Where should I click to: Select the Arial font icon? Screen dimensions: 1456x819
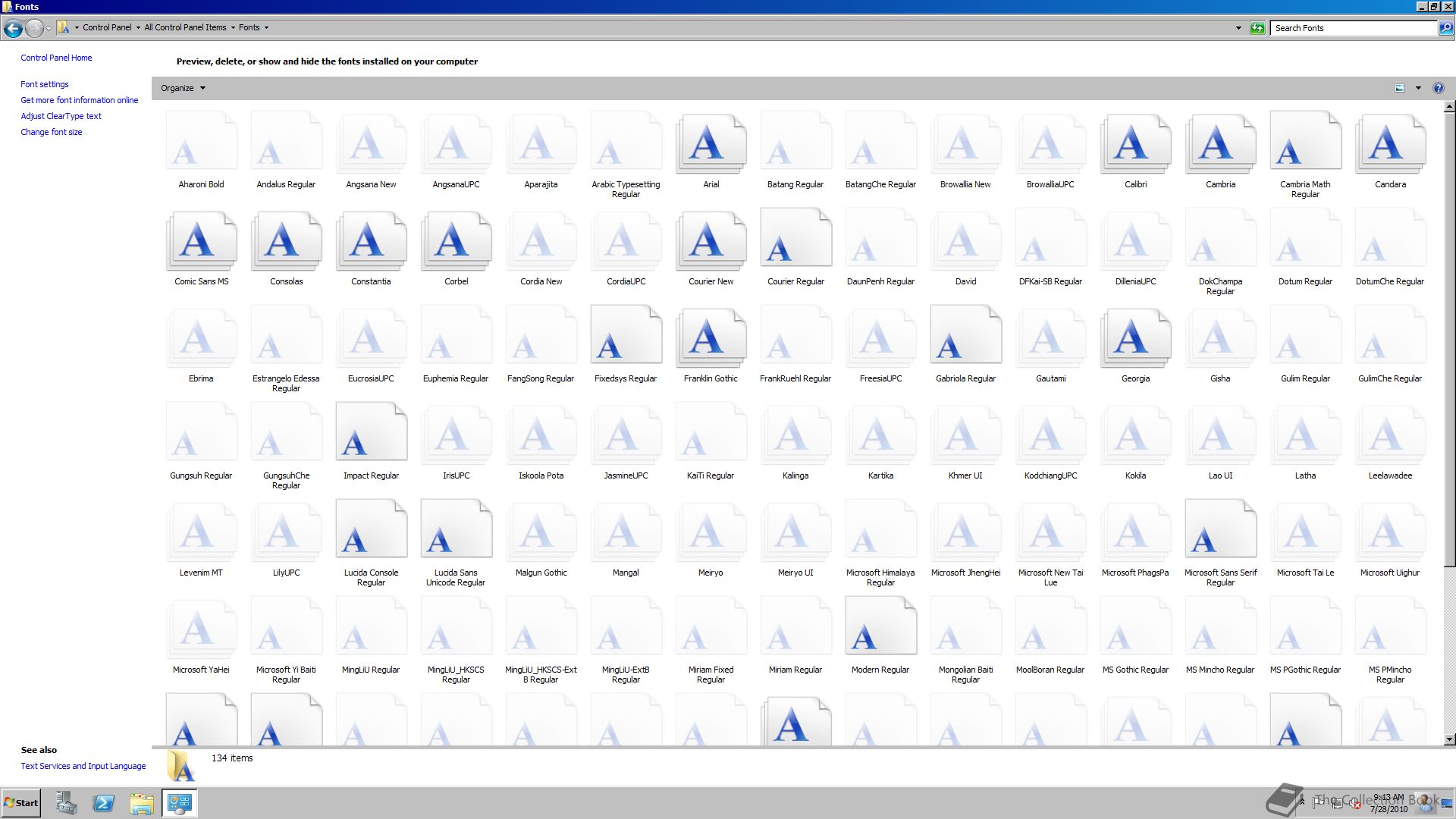[711, 144]
